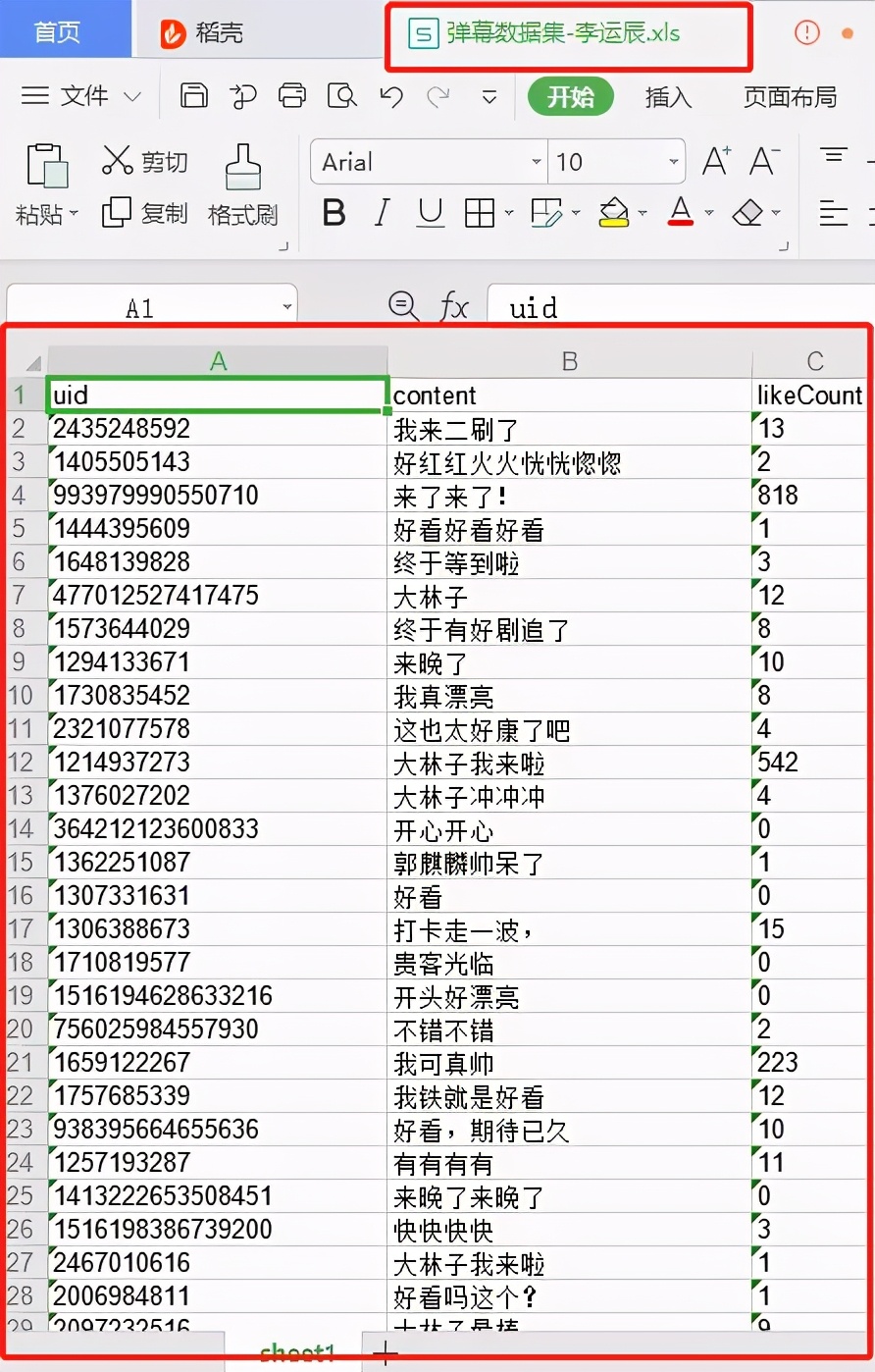Viewport: 875px width, 1372px height.
Task: Open Print Preview icon
Action: pyautogui.click(x=342, y=95)
